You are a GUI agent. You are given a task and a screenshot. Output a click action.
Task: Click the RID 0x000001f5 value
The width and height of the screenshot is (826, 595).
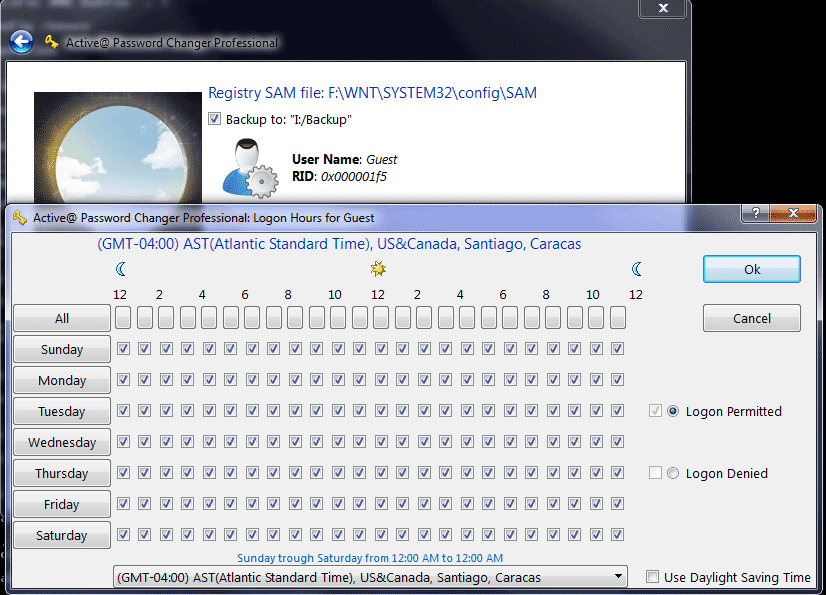tap(353, 177)
